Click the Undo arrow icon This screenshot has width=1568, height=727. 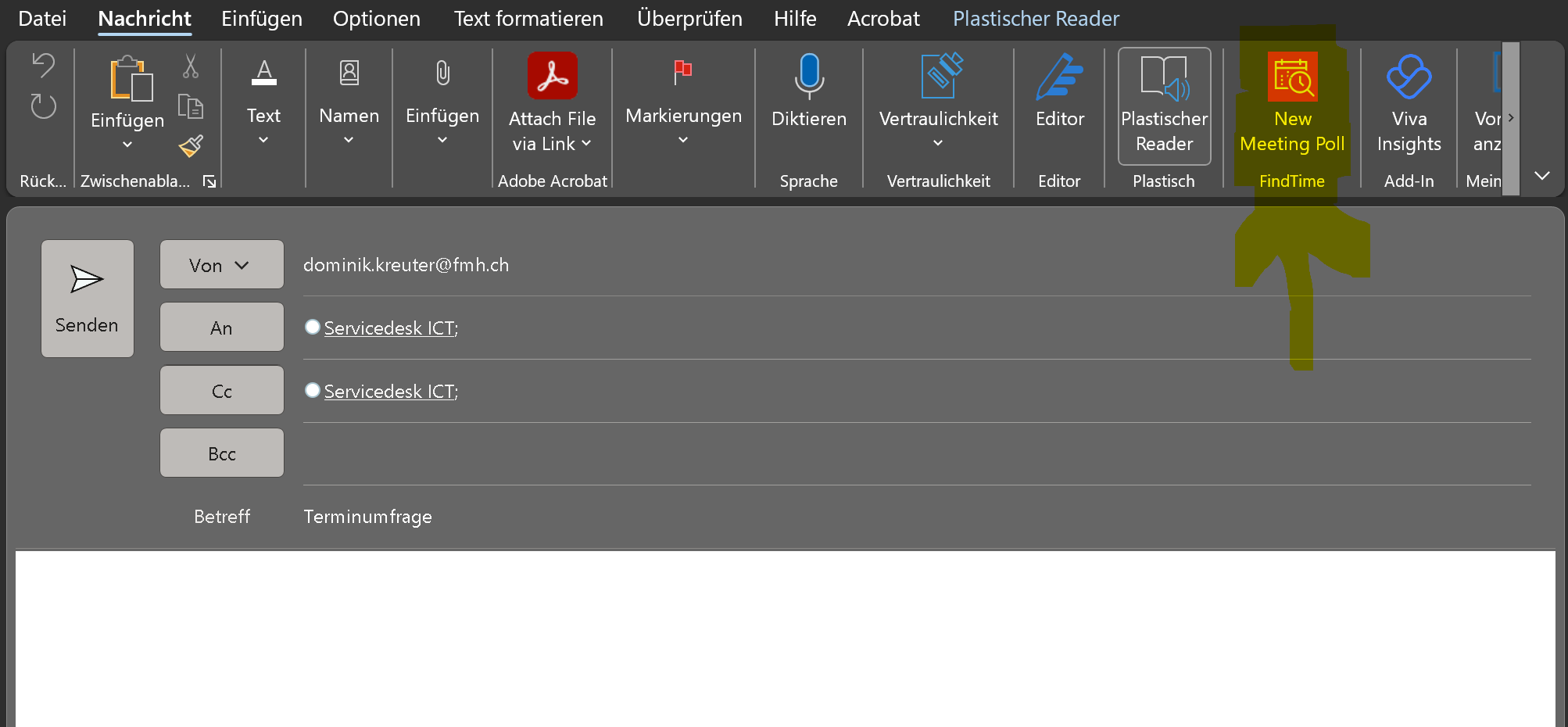point(44,66)
